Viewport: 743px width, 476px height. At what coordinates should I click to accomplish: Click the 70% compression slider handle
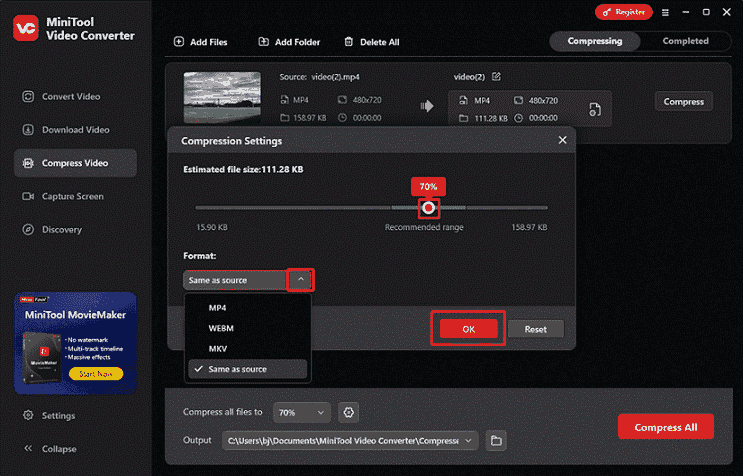point(428,207)
